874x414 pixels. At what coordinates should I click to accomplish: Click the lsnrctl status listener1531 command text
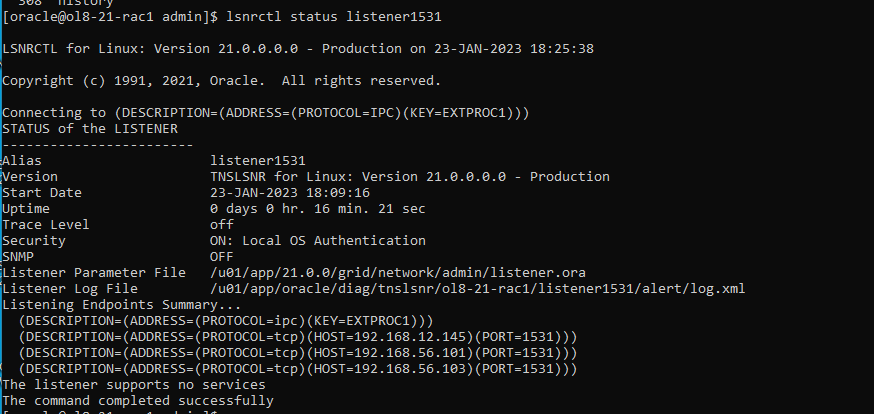pyautogui.click(x=334, y=17)
